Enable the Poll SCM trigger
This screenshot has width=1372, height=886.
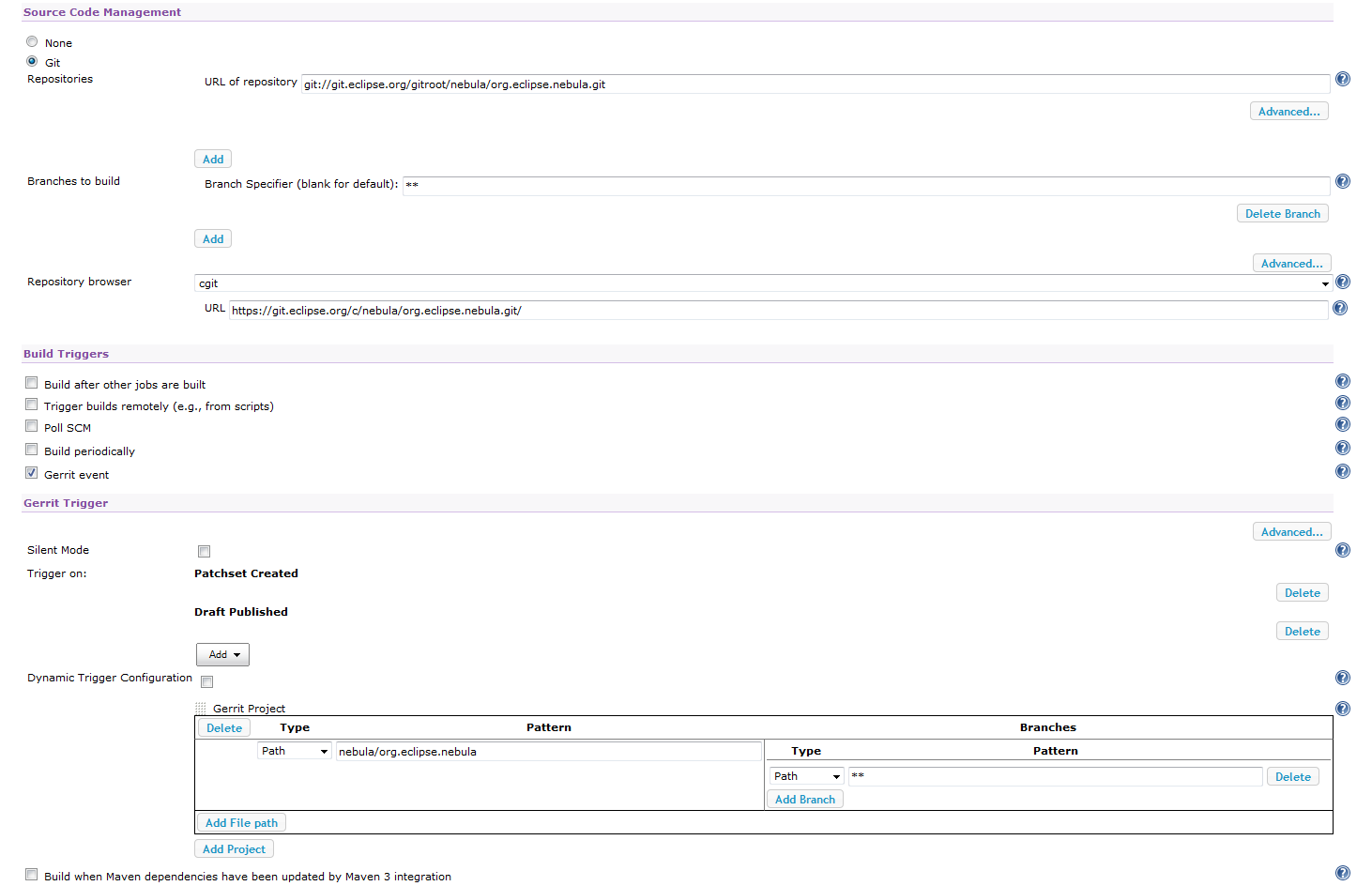click(31, 425)
